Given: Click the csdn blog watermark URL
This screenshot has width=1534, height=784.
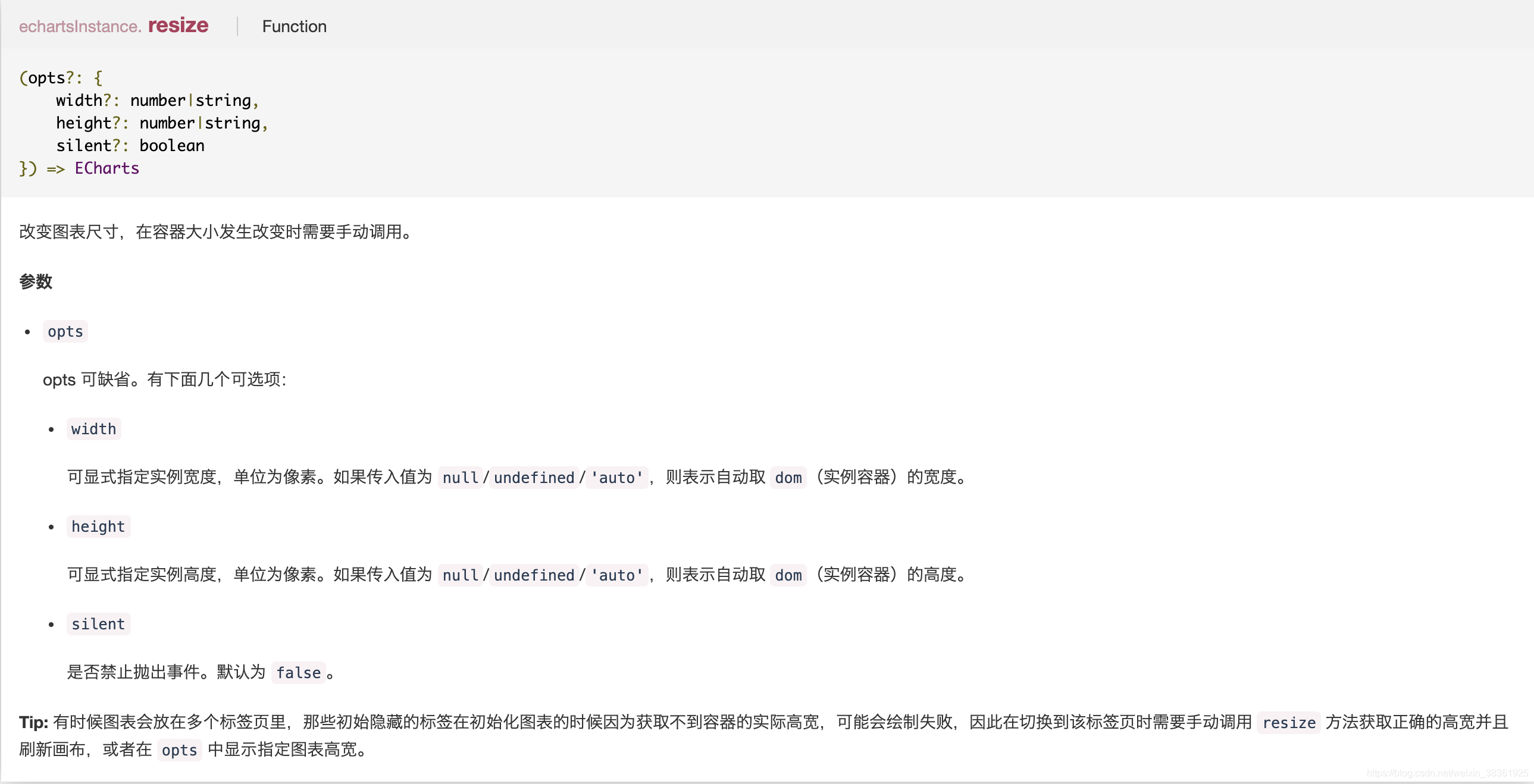Looking at the screenshot, I should point(1447,773).
